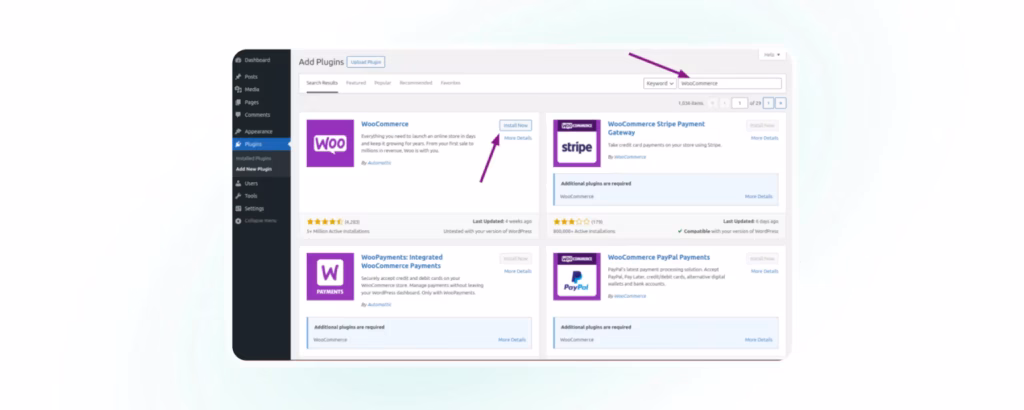Open More Details in PayPal required-plugins notice
Viewport: 1024px width, 410px height.
coord(759,340)
